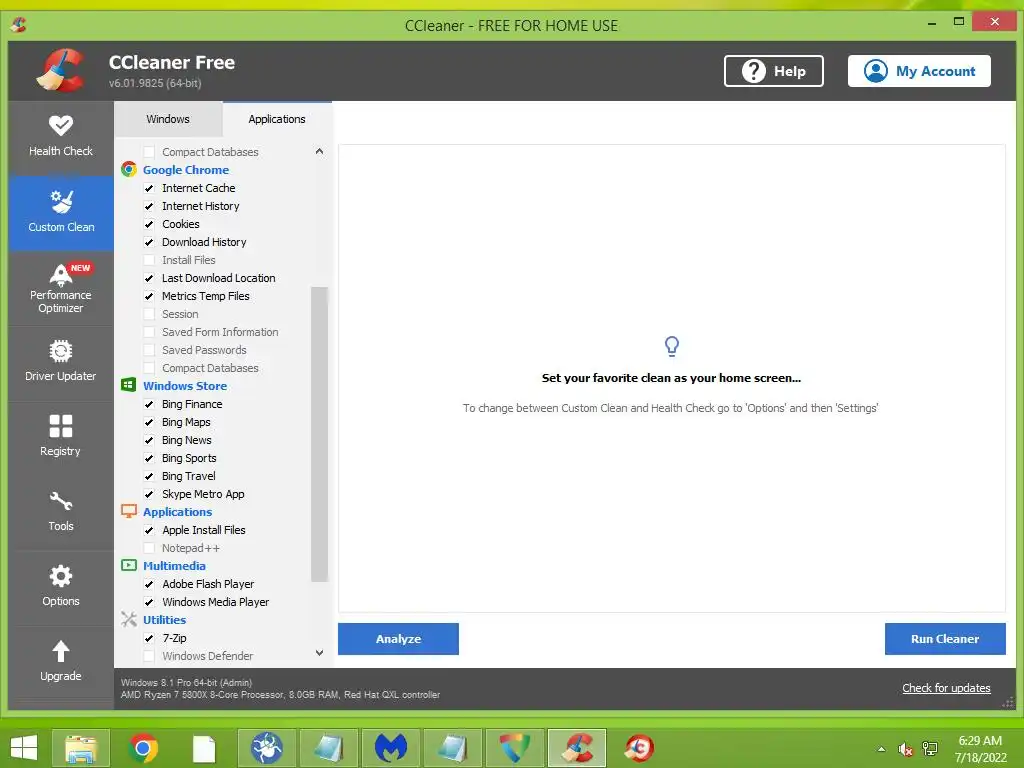Screen dimensions: 1024x768
Task: Click the blank document taskbar icon
Action: pos(204,748)
